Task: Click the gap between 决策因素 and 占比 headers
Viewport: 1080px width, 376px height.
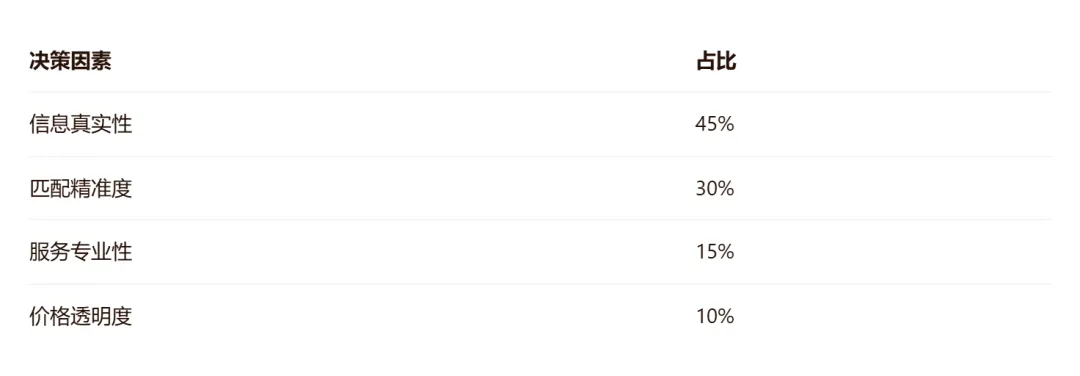Action: [x=404, y=62]
